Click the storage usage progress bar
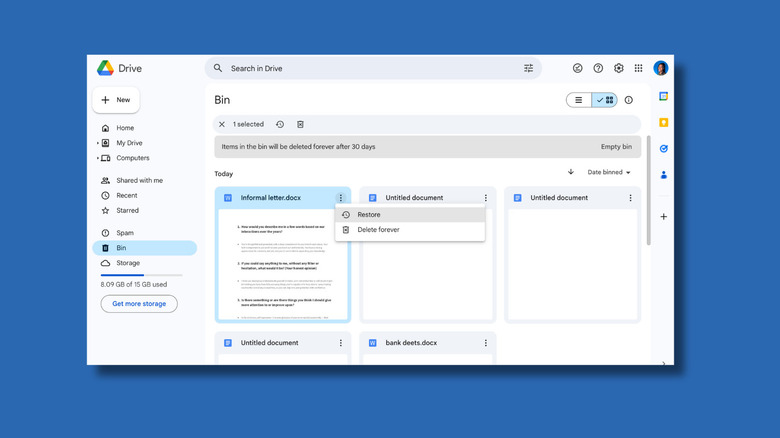The width and height of the screenshot is (780, 438). [141, 275]
